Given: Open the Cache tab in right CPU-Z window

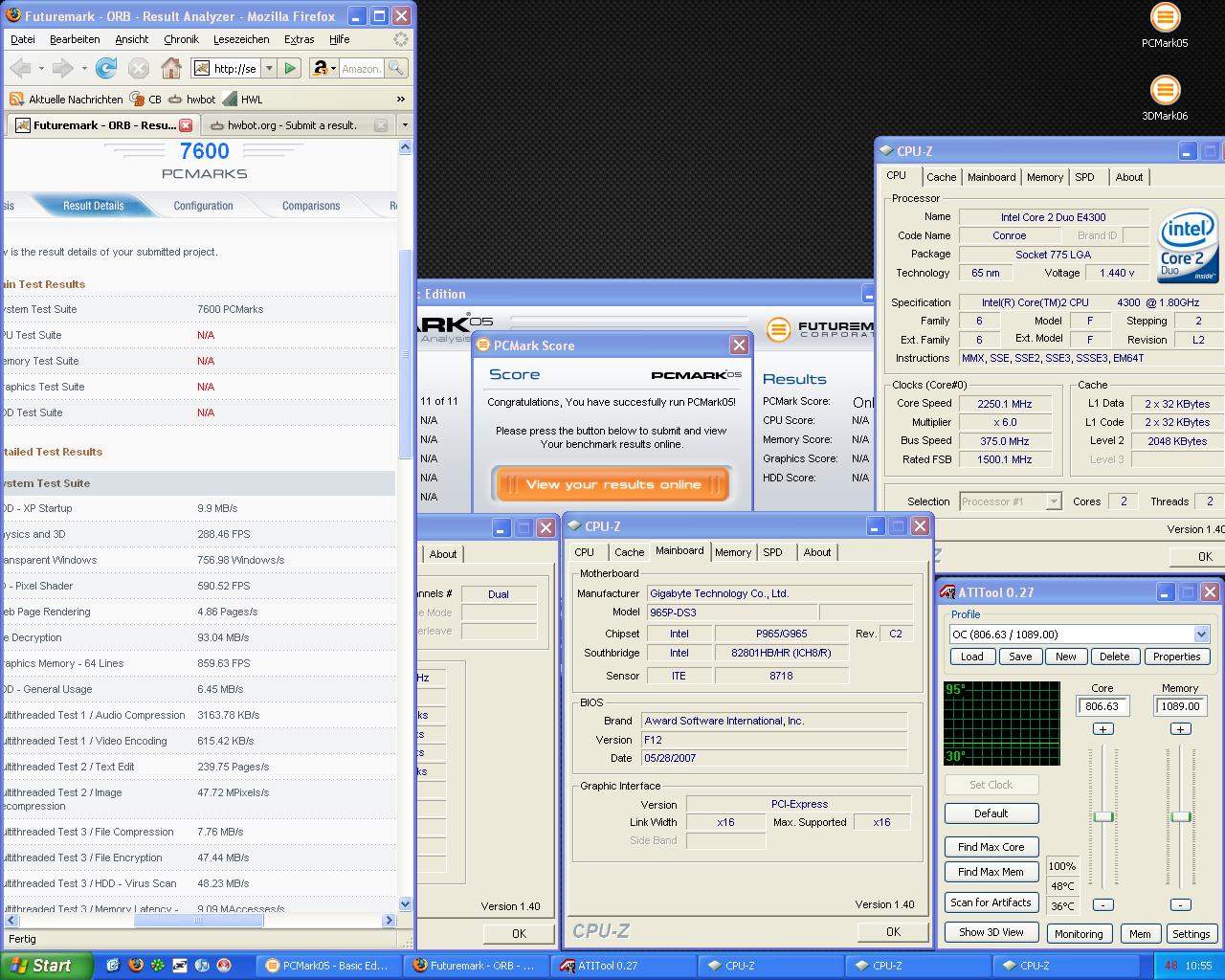Looking at the screenshot, I should (941, 177).
